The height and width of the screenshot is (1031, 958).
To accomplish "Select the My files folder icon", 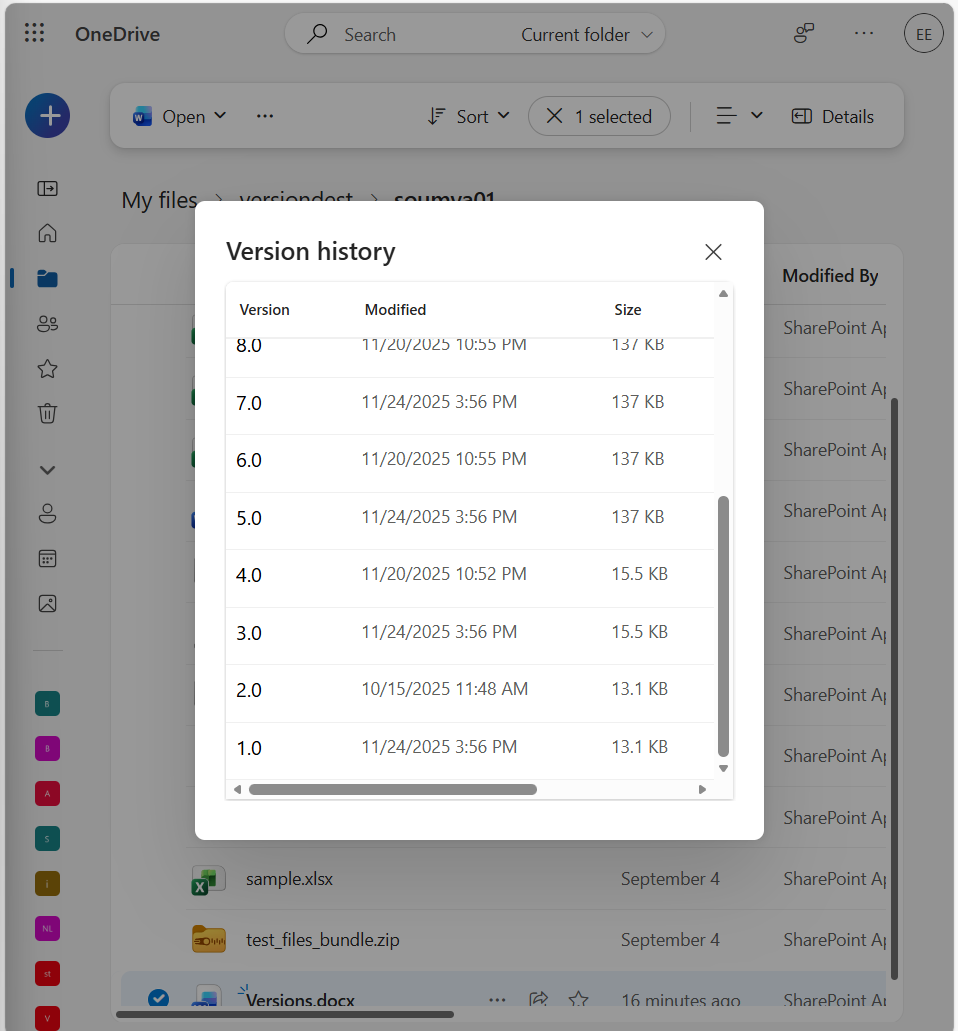I will 47,278.
